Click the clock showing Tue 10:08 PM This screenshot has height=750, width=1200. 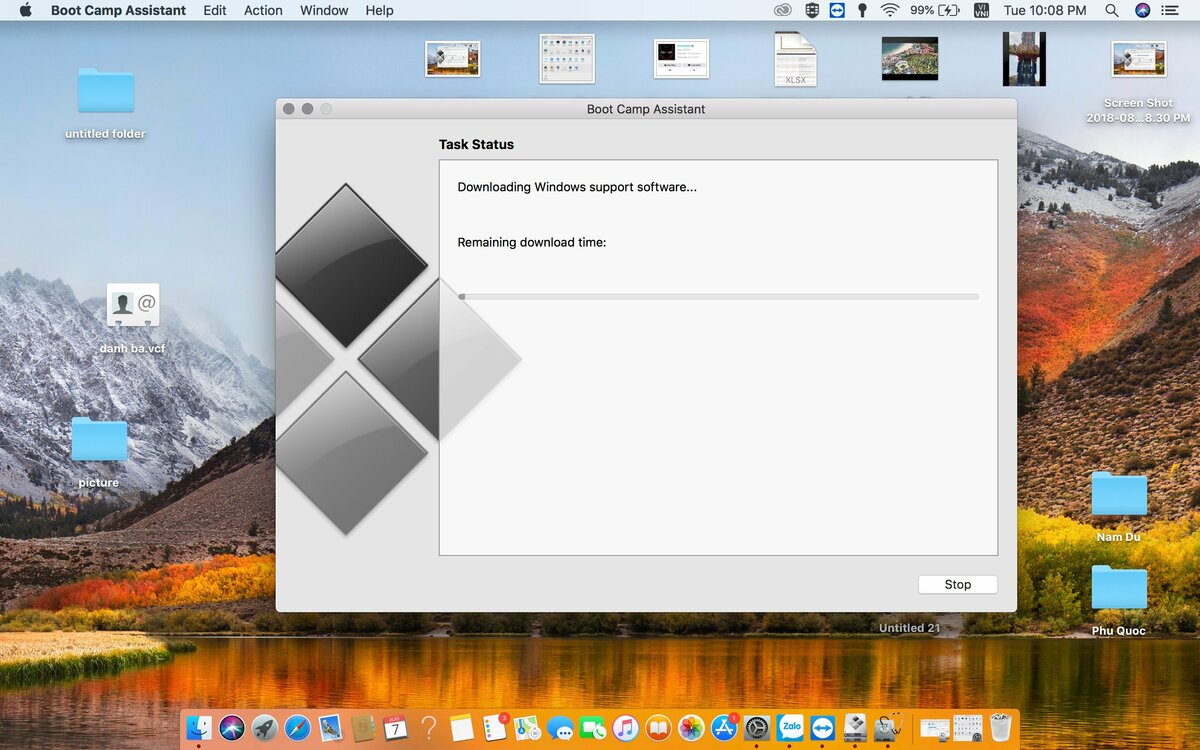click(x=1044, y=10)
